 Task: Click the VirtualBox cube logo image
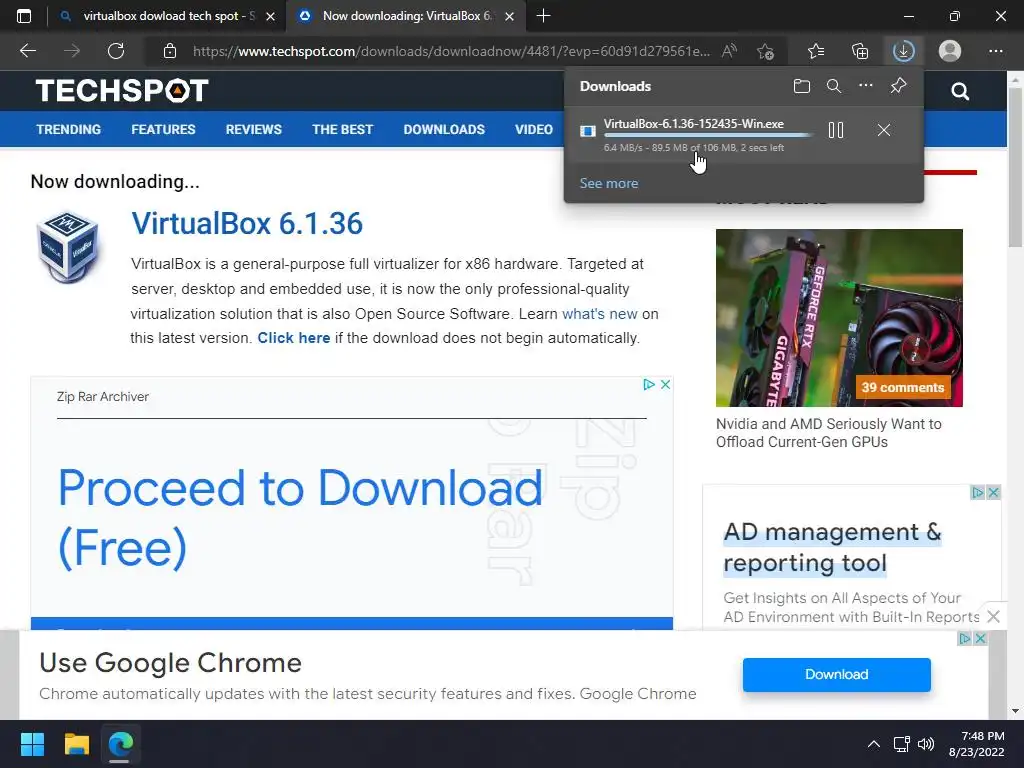(68, 247)
